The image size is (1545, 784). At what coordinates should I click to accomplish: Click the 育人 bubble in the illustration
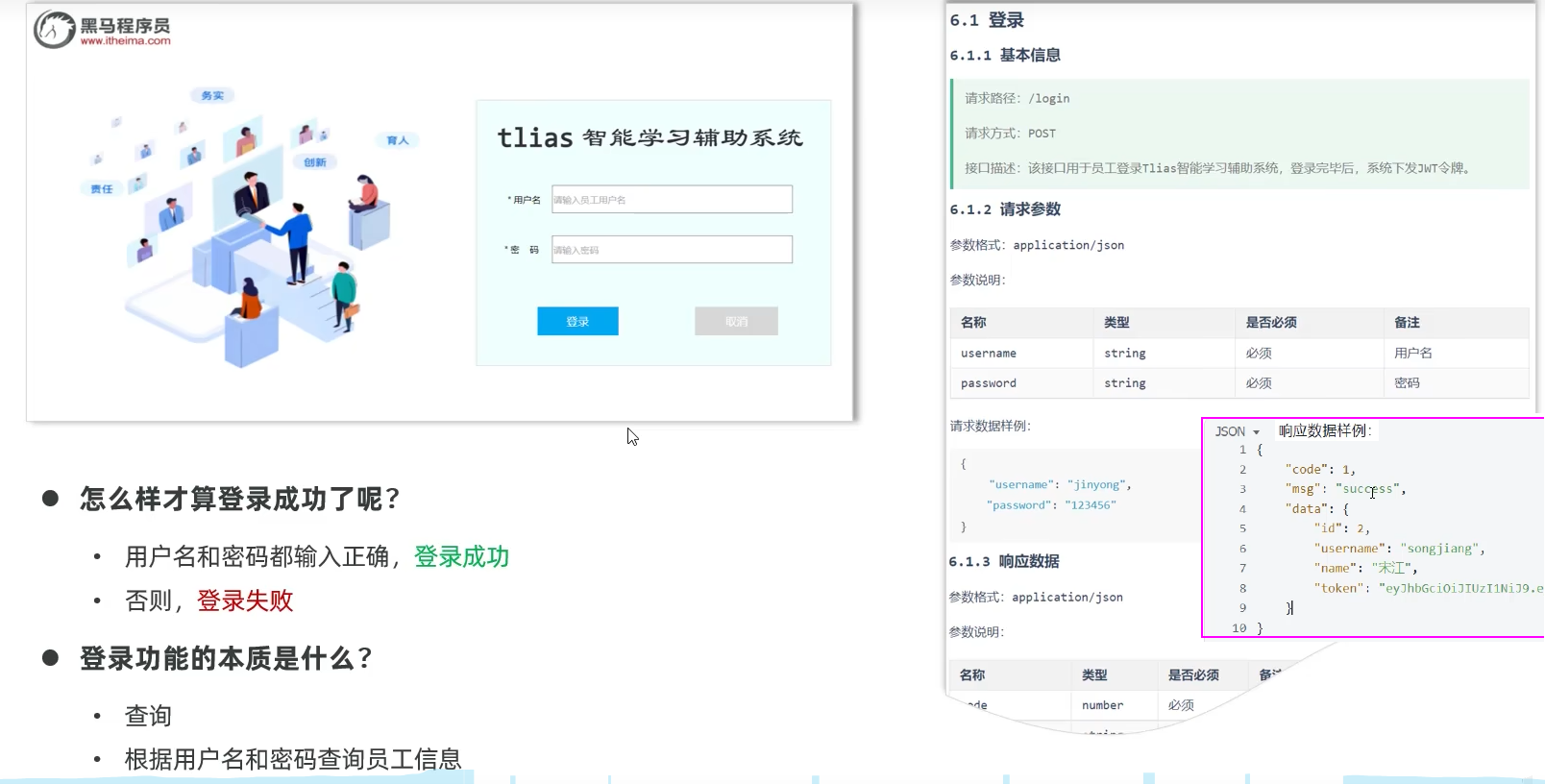click(x=398, y=140)
